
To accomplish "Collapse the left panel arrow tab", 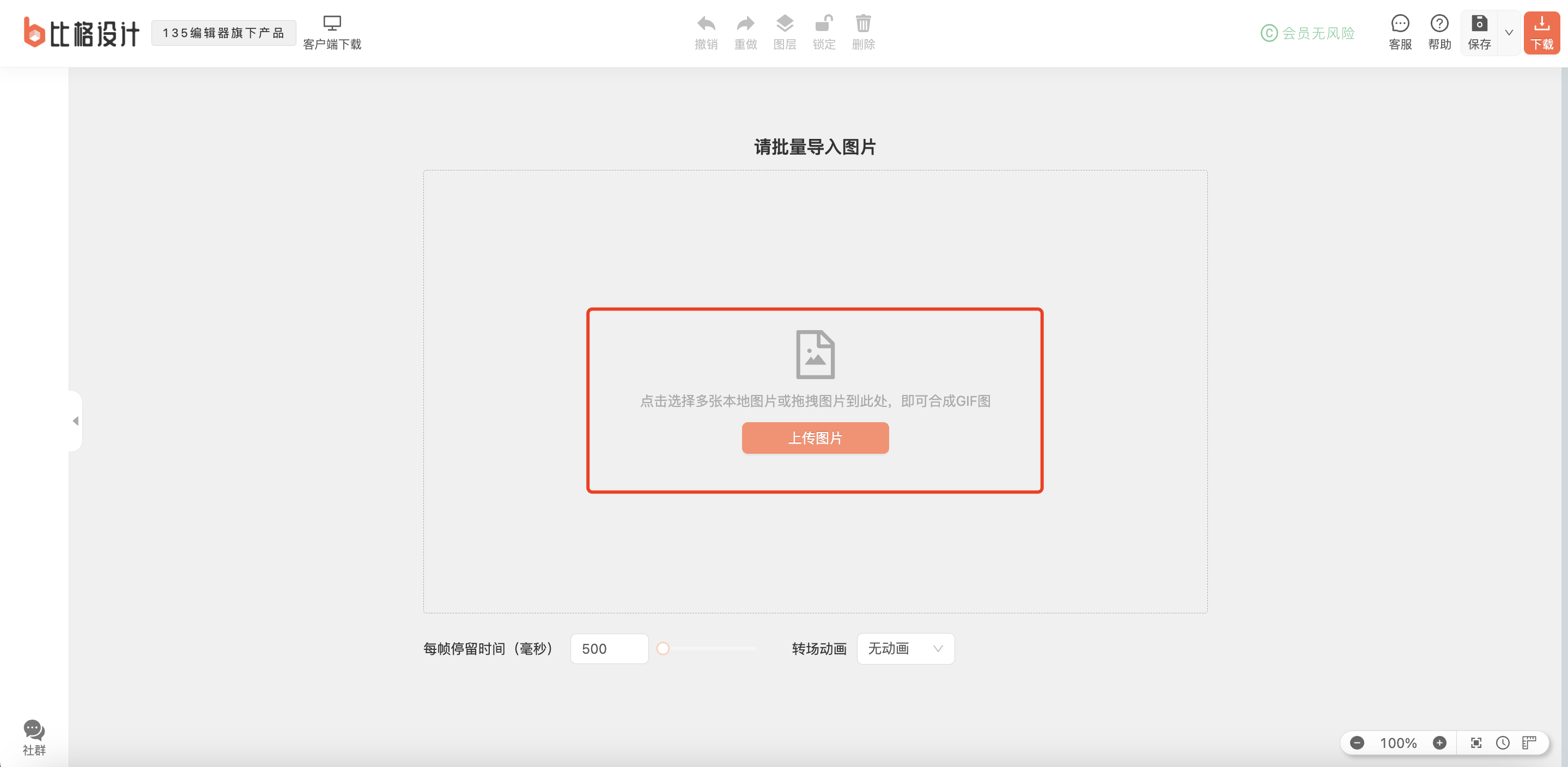I will 75,421.
